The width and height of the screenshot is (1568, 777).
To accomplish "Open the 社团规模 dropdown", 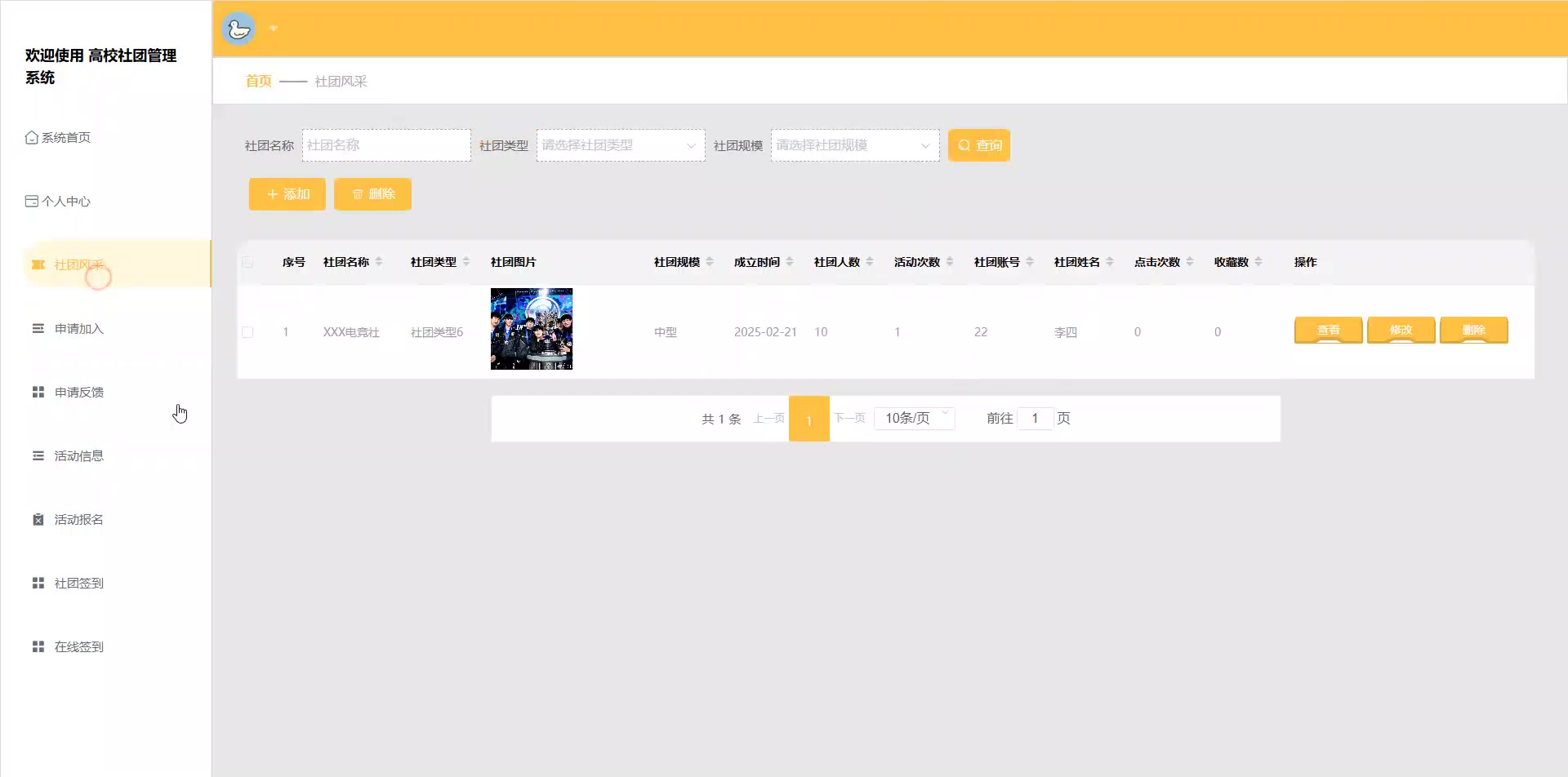I will (x=854, y=145).
